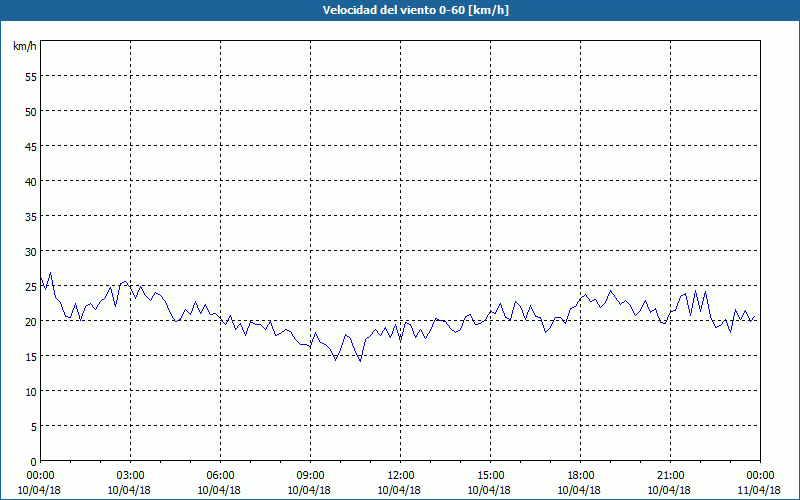The width and height of the screenshot is (800, 500).
Task: Click the '20' y-axis label
Action: point(31,321)
